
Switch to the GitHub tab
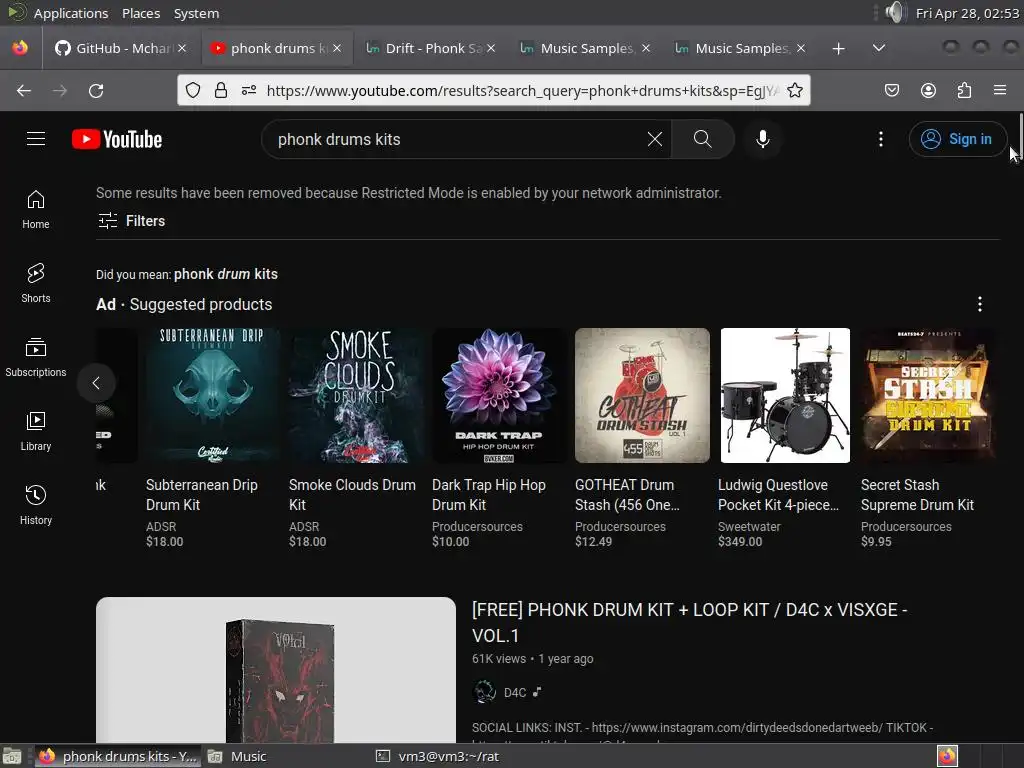(x=121, y=48)
